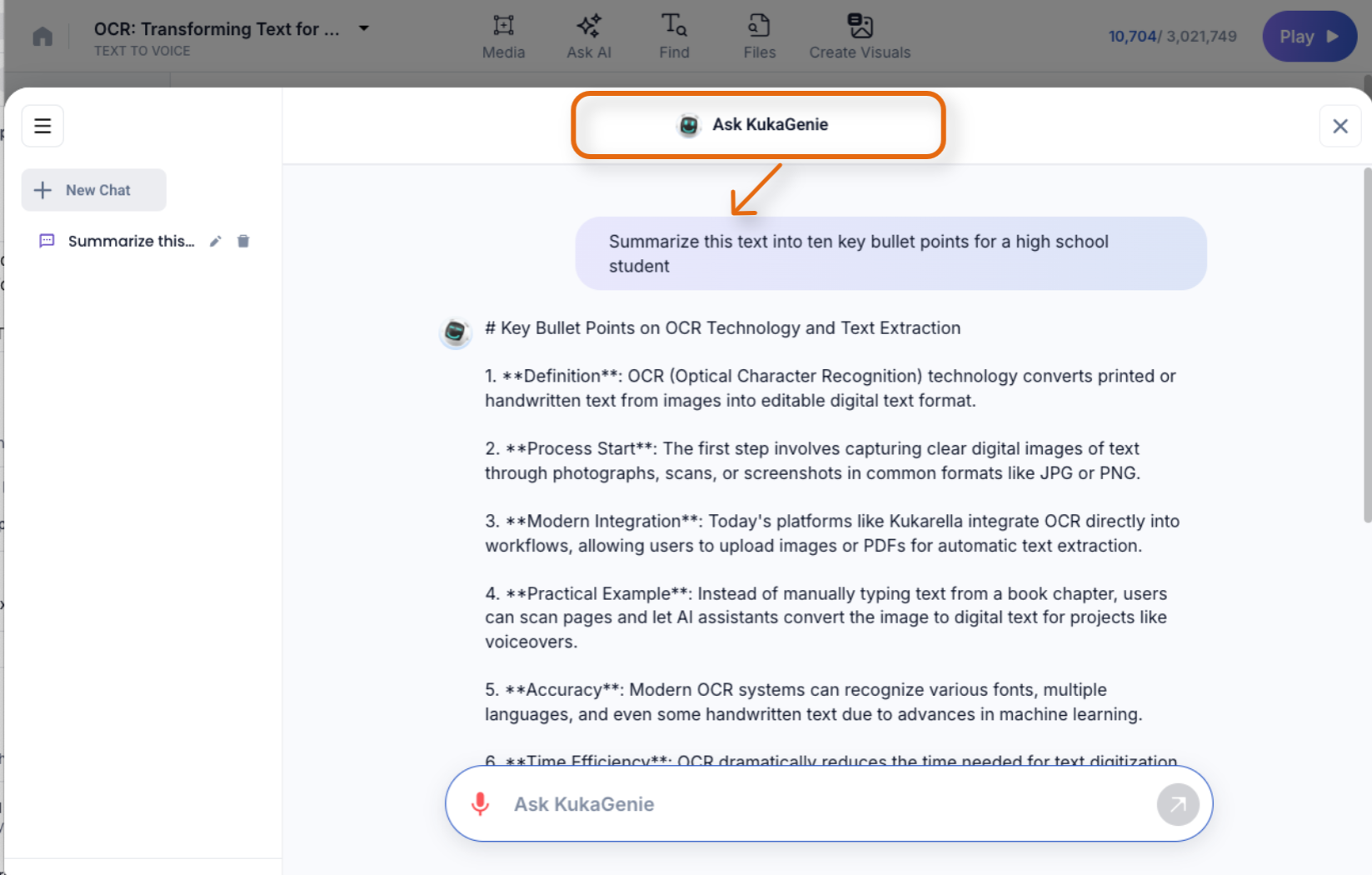Viewport: 1372px width, 875px height.
Task: Open the Media tool
Action: tap(503, 37)
